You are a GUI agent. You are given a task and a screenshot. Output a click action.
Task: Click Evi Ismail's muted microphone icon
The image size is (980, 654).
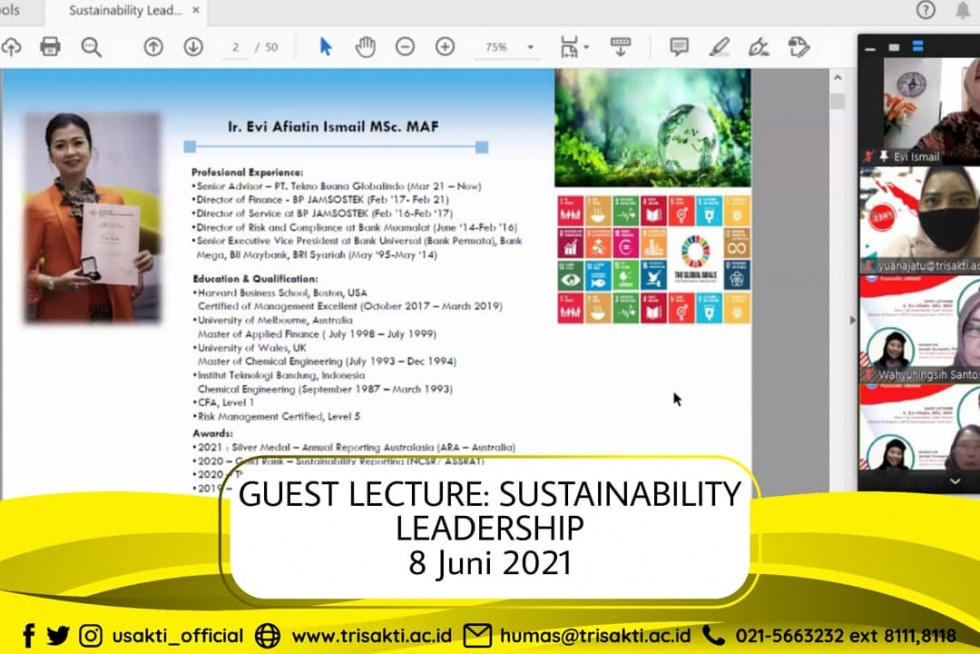[x=869, y=156]
